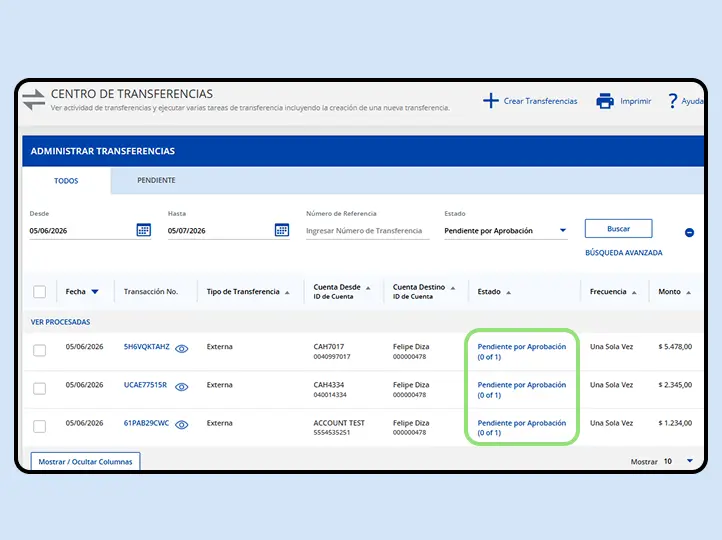View details eye icon for UCAE77515R
The width and height of the screenshot is (722, 540).
coord(181,387)
